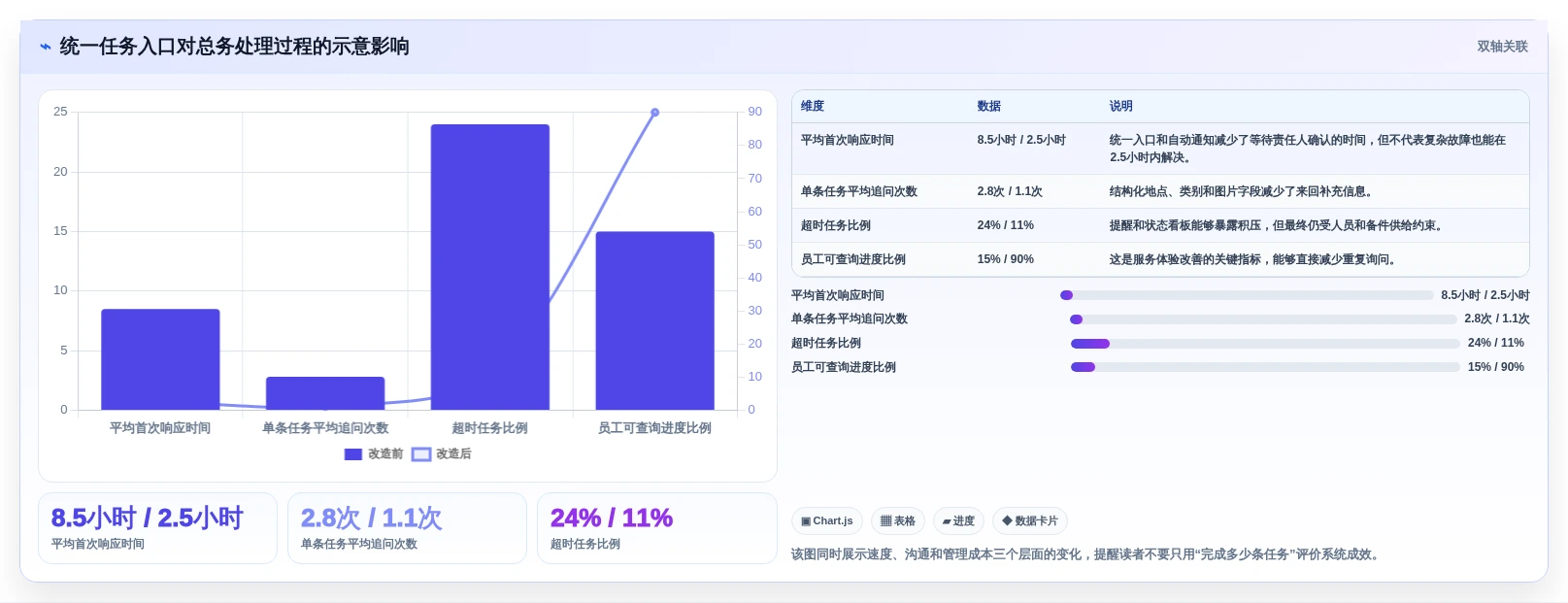Screen dimensions: 1568x603
Task: Click the footnote text about 完成多少条任务
Action: pyautogui.click(x=1086, y=554)
